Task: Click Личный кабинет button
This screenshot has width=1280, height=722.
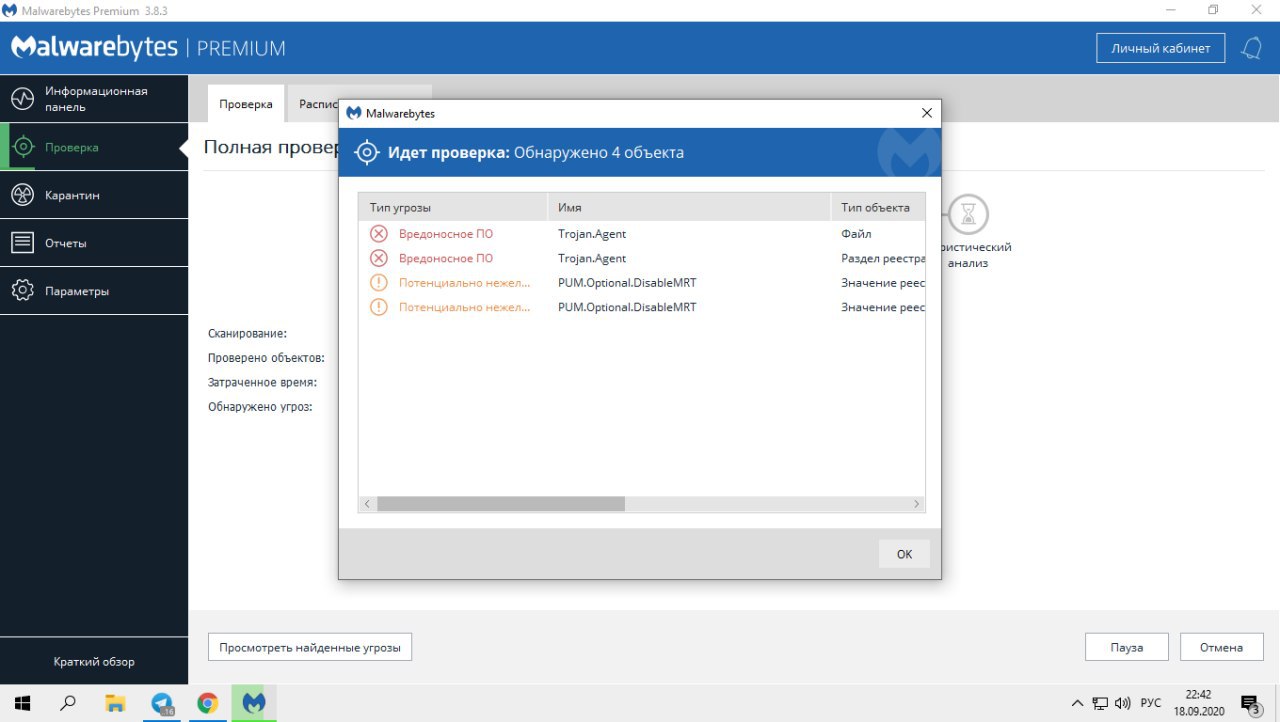Action: 1160,48
